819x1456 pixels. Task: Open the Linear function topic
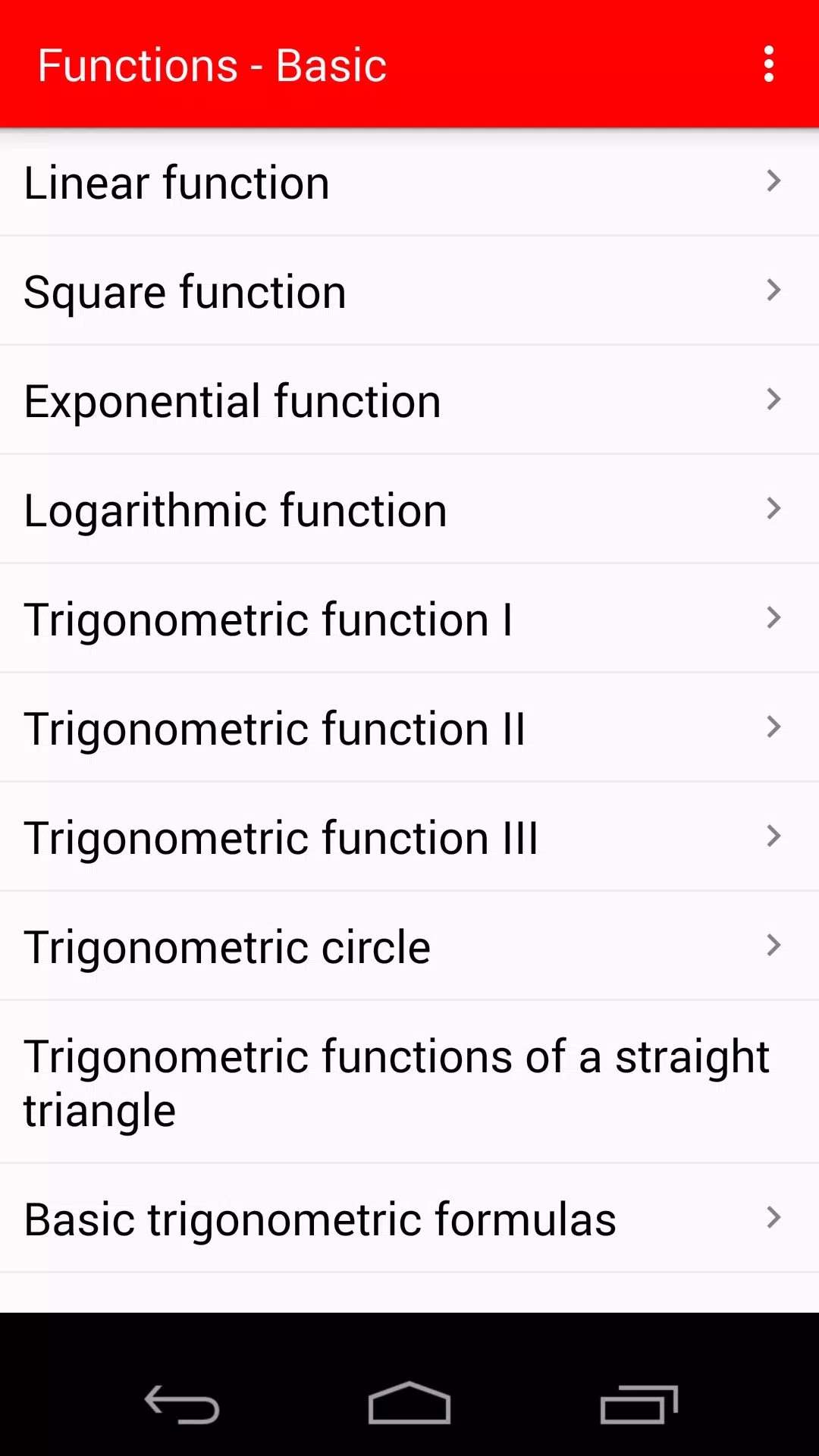click(409, 182)
